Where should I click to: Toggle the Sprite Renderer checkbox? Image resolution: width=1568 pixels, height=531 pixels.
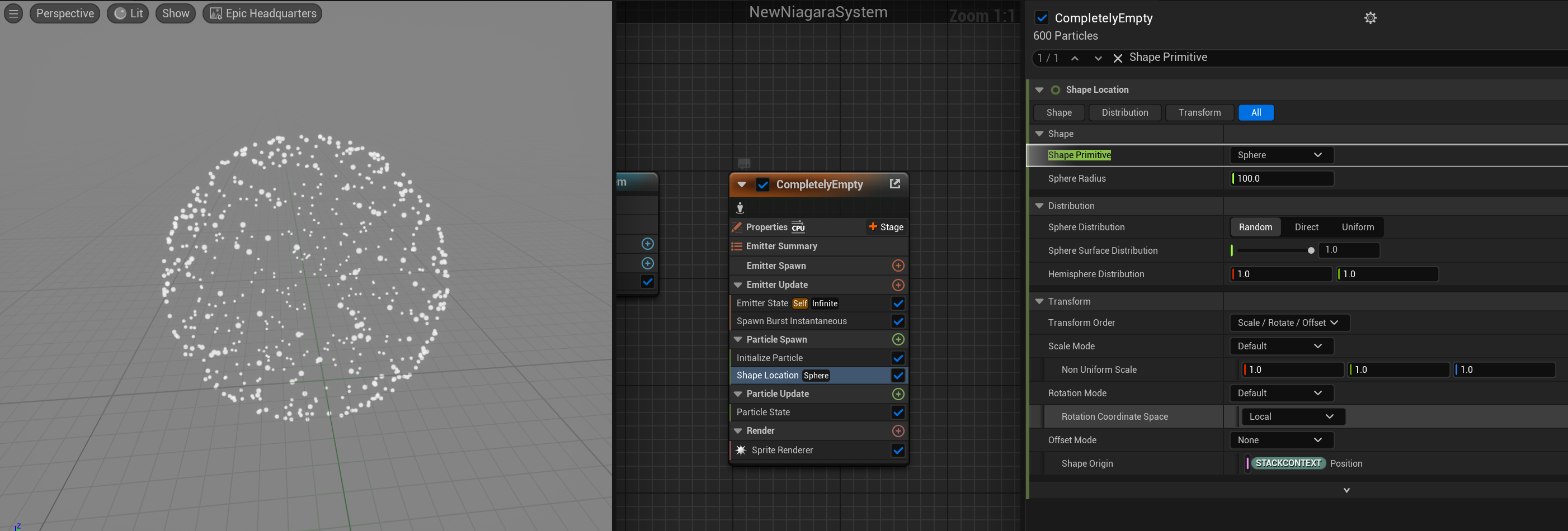(898, 451)
